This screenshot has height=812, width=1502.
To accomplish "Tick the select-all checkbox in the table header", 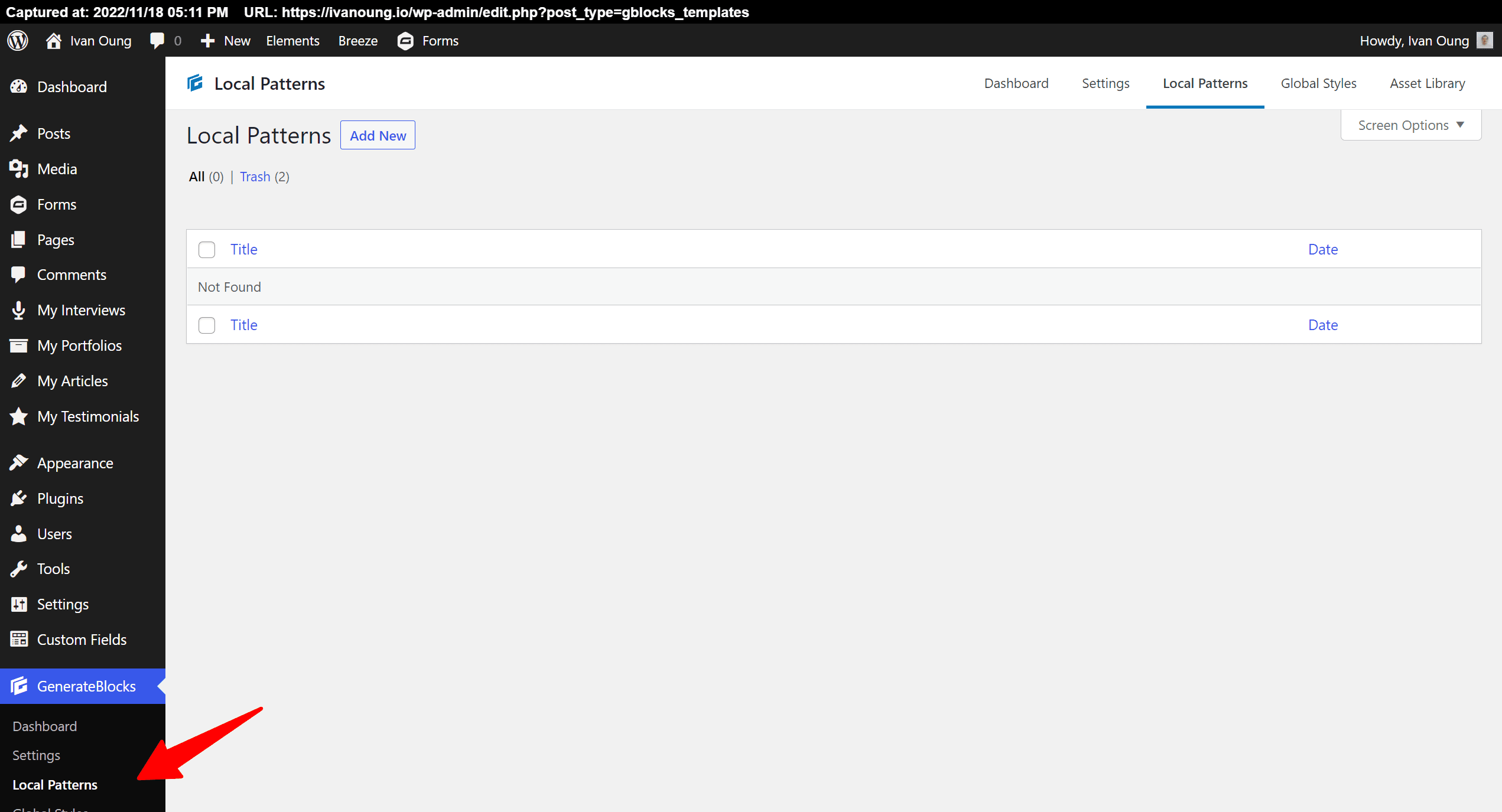I will pos(207,250).
